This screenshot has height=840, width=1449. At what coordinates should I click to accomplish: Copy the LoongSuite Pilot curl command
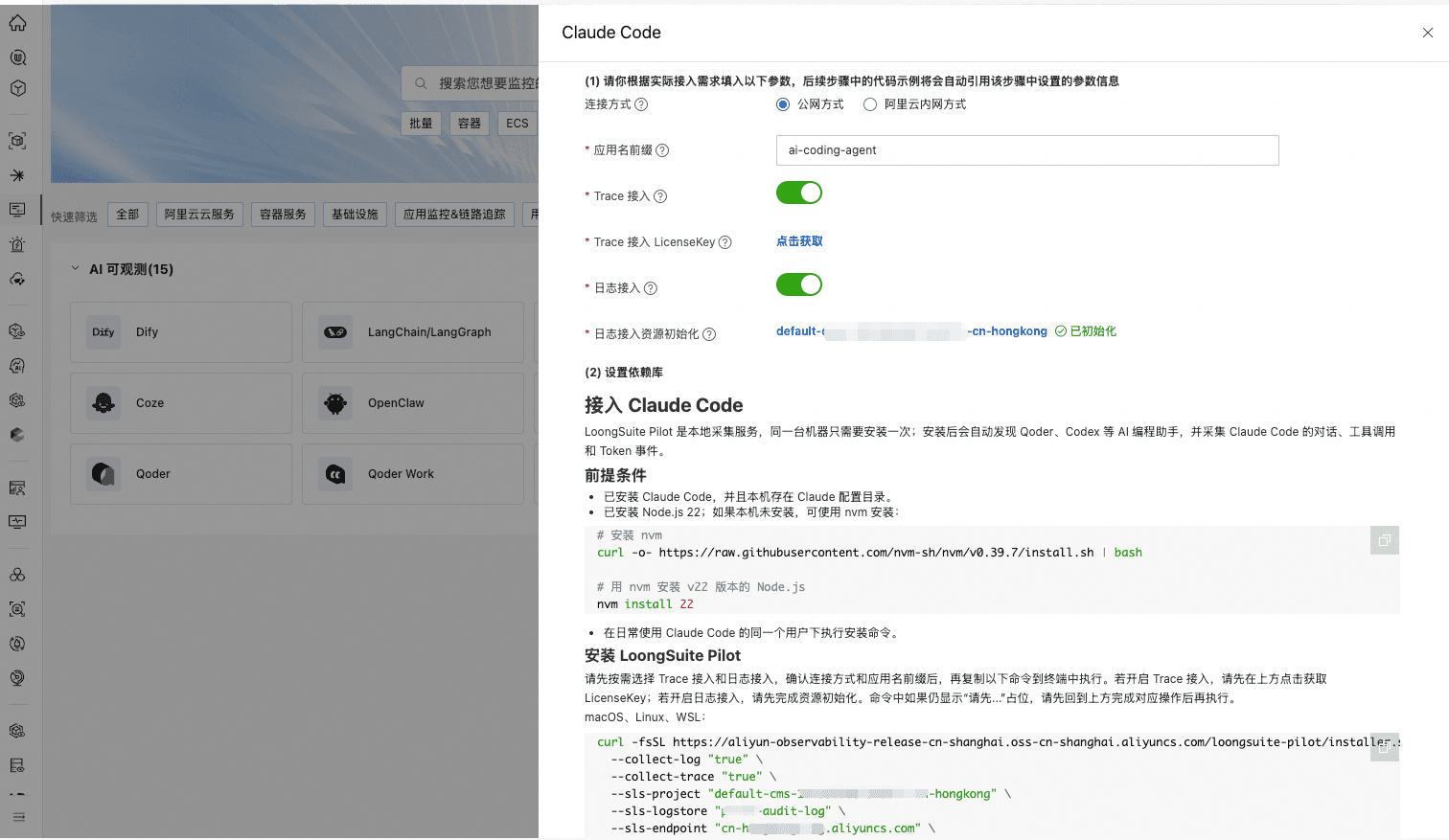click(x=1385, y=748)
